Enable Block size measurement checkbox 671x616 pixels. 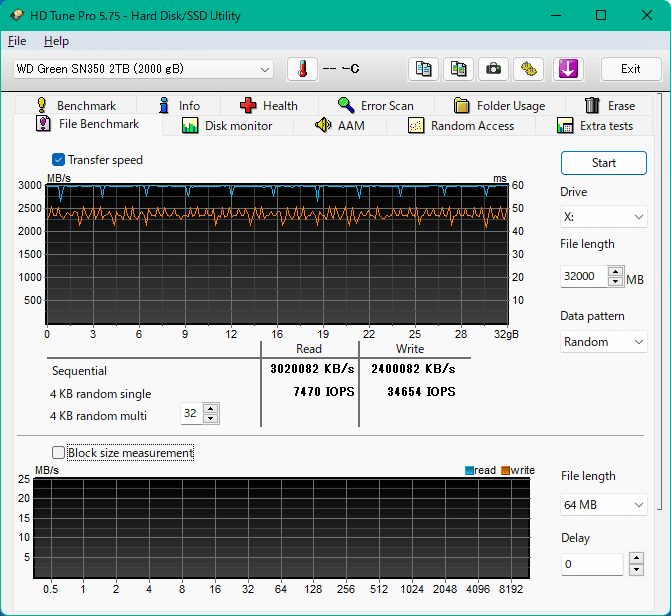[59, 453]
